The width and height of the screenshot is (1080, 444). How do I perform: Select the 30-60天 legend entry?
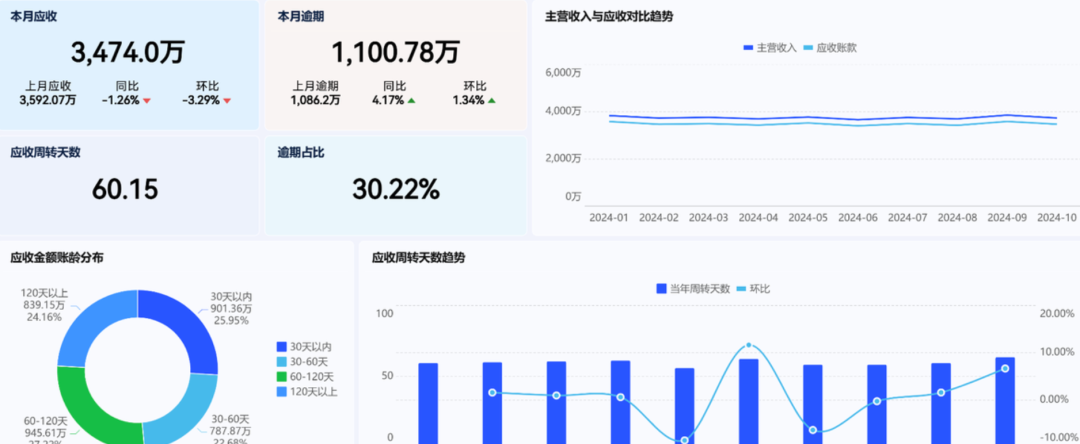point(307,362)
